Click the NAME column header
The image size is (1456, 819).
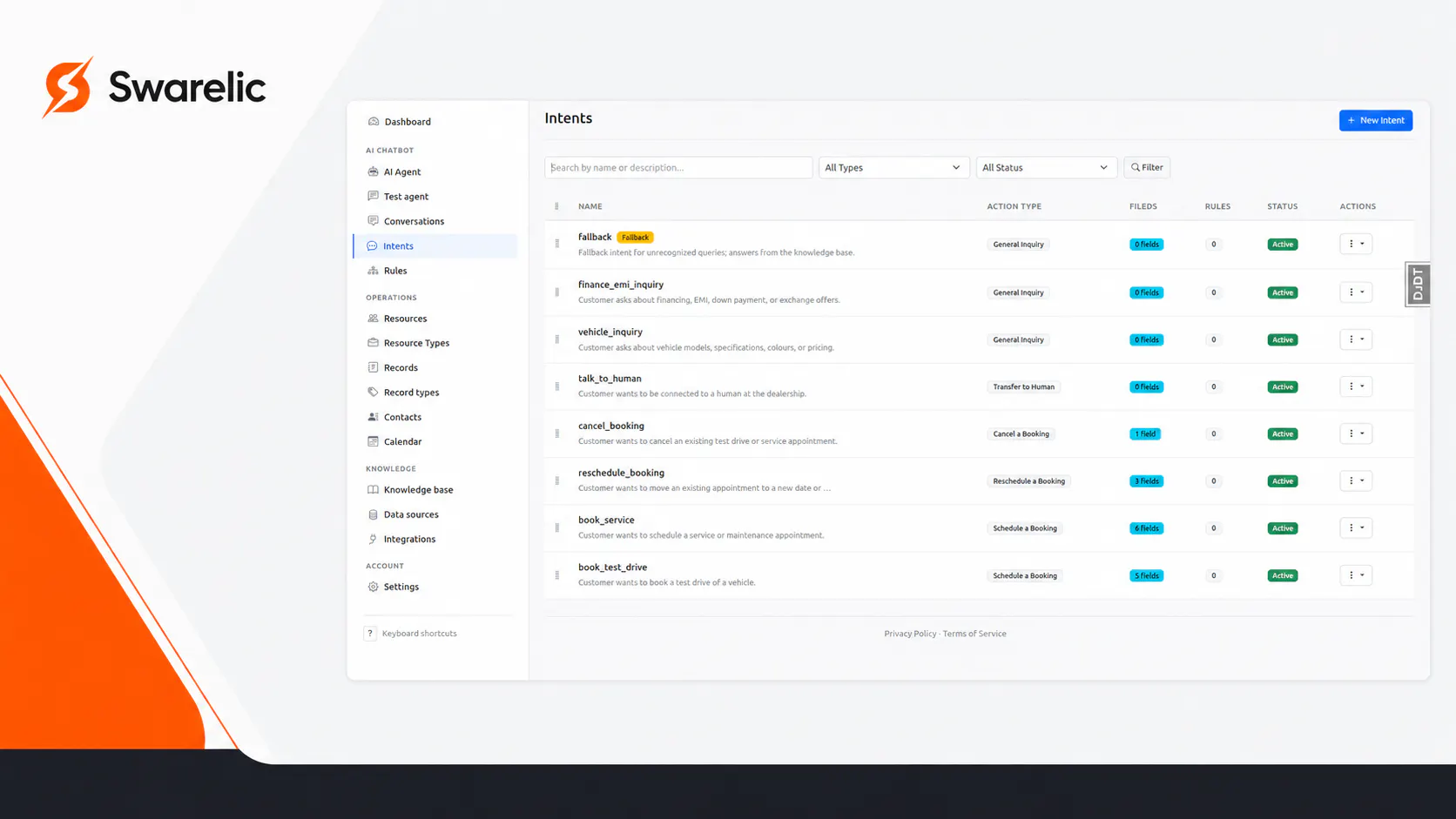pos(590,206)
